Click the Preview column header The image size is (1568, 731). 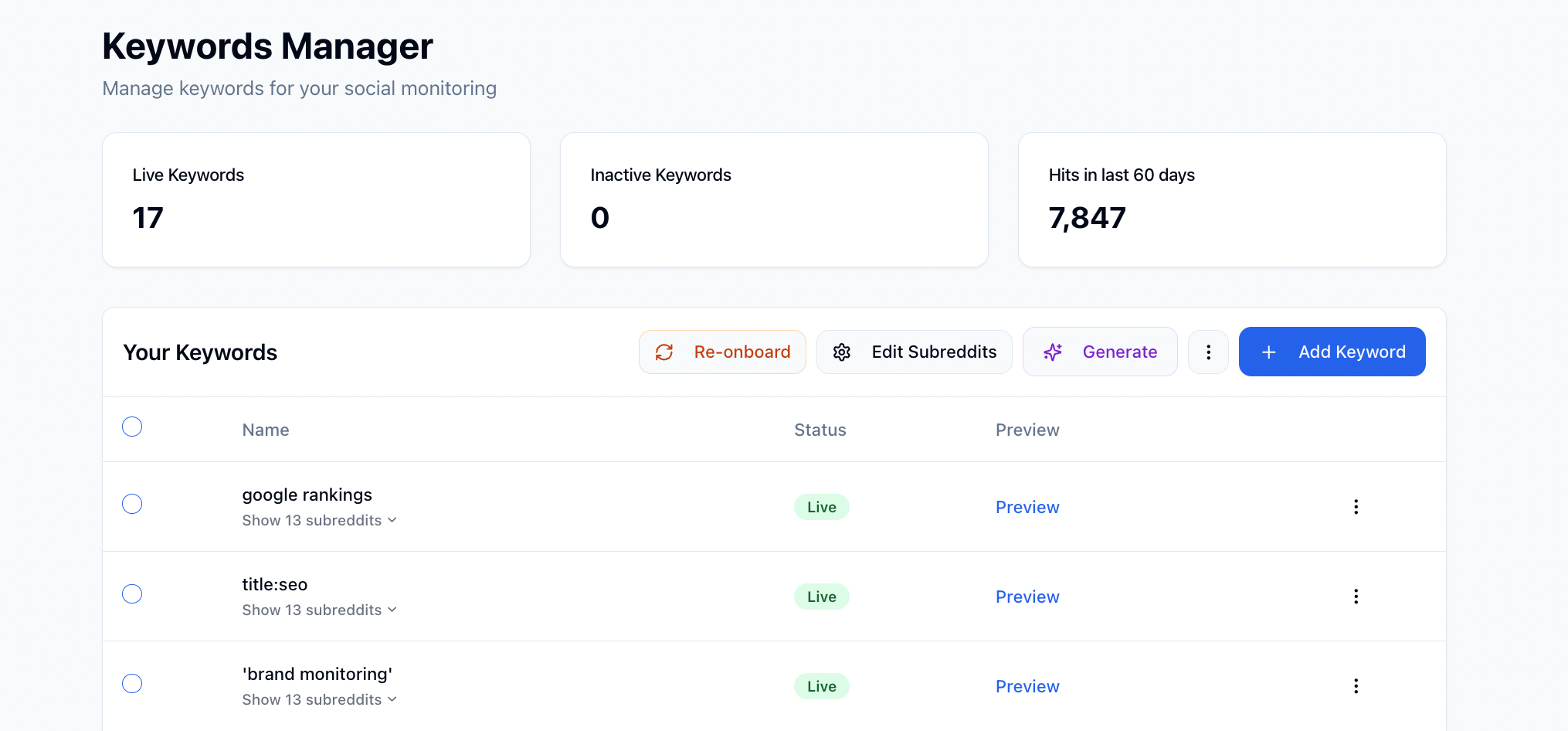tap(1027, 430)
